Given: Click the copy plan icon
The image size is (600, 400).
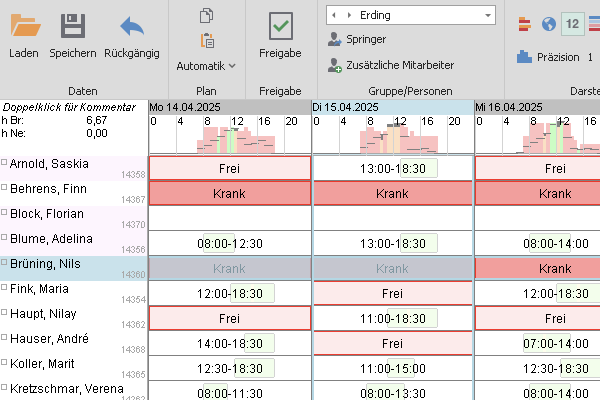Looking at the screenshot, I should tap(207, 15).
